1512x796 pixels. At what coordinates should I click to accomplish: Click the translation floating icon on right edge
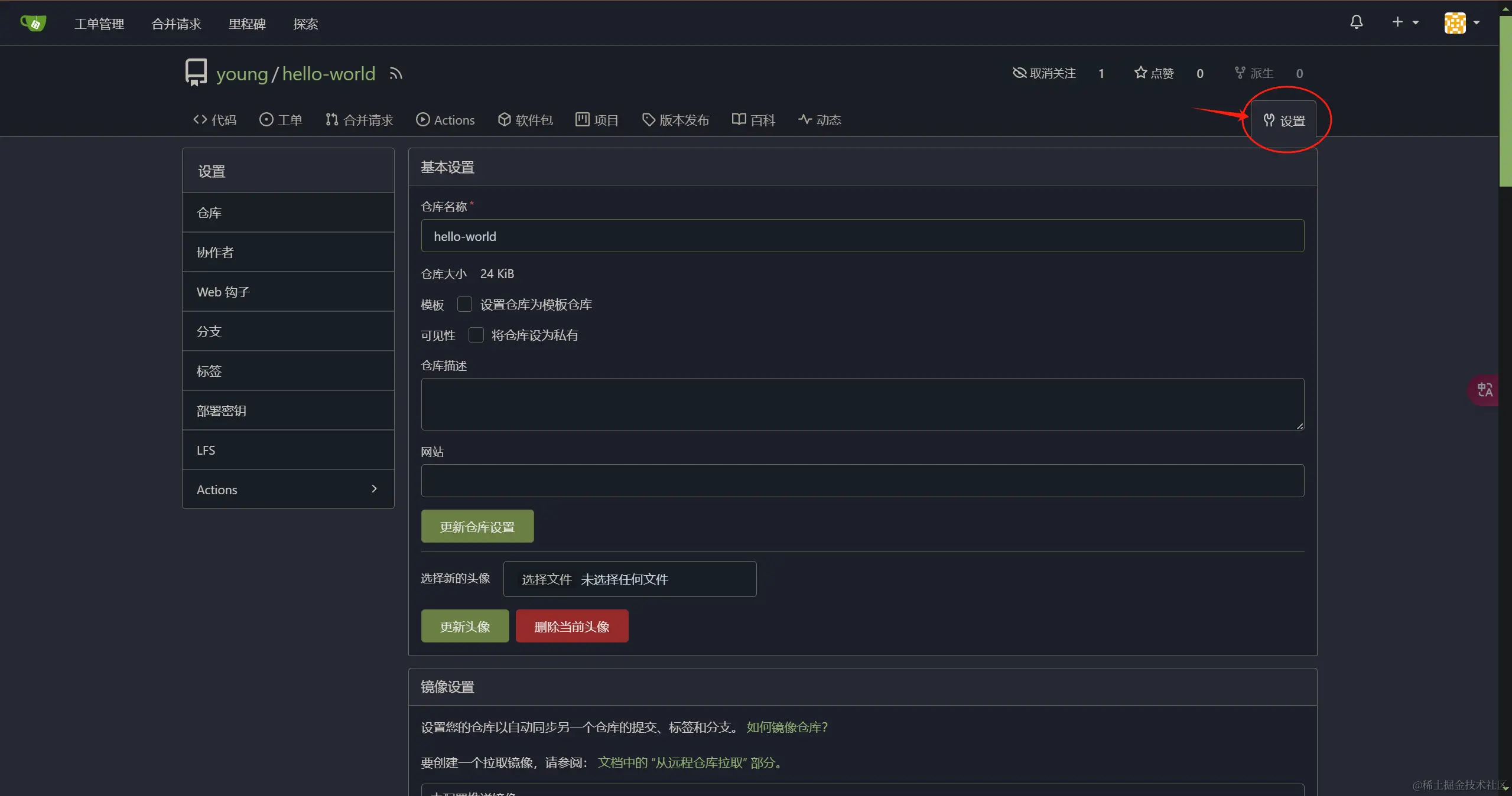click(1484, 390)
